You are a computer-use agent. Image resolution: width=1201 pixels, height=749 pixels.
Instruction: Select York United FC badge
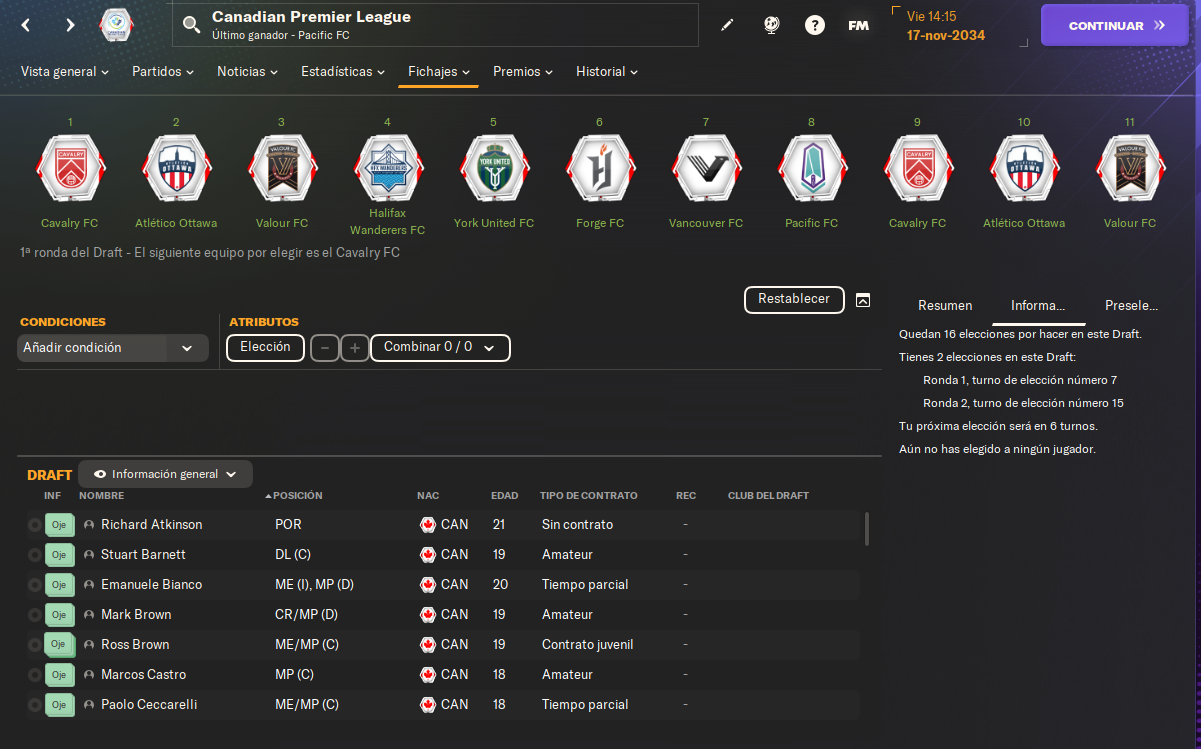click(x=493, y=169)
